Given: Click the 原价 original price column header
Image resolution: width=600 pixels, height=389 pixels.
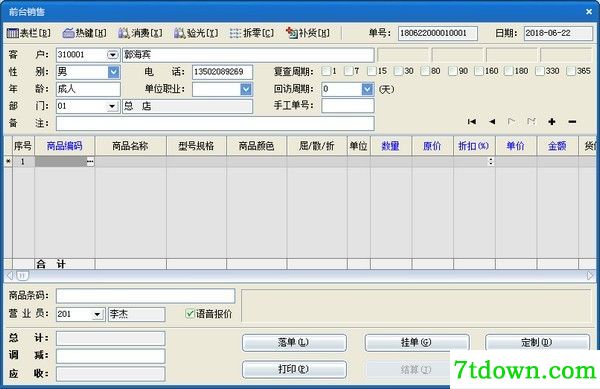Looking at the screenshot, I should [x=432, y=146].
